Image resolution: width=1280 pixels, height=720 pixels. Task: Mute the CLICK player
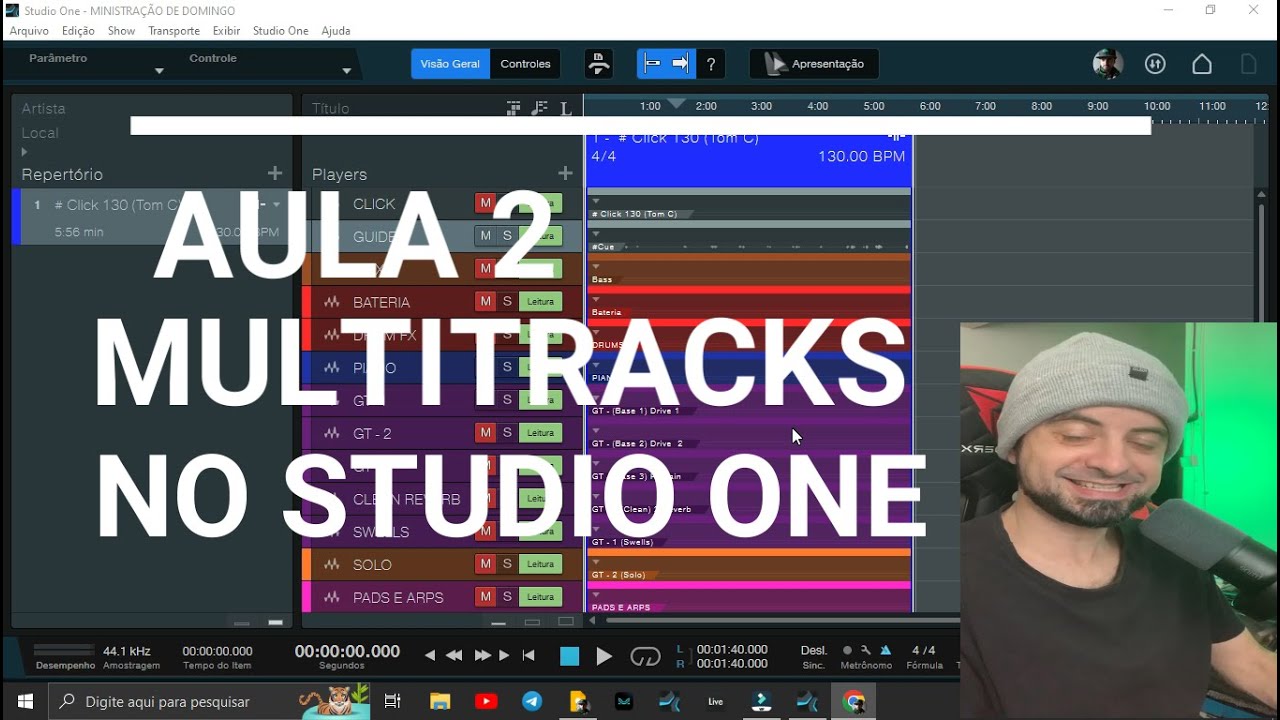pos(485,203)
